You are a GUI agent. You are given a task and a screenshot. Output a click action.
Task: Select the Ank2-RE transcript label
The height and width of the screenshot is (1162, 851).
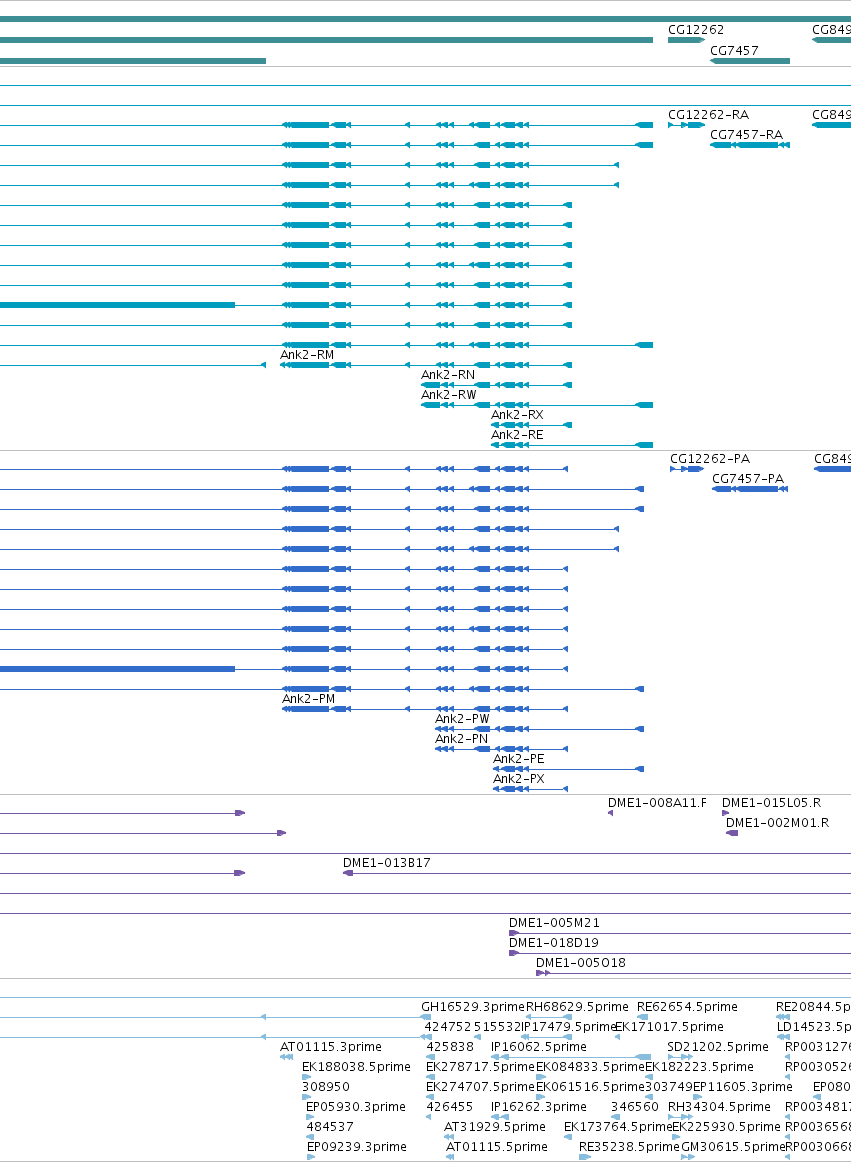[x=517, y=434]
